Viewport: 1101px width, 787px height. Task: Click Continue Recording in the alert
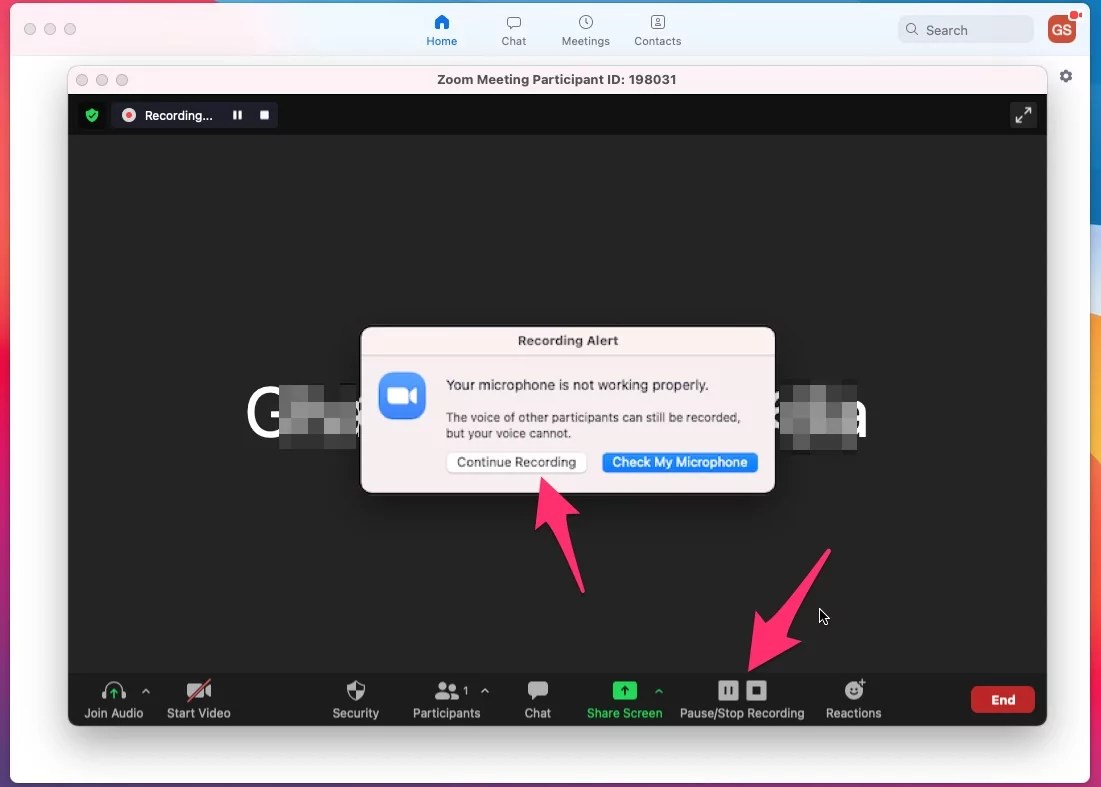click(516, 462)
